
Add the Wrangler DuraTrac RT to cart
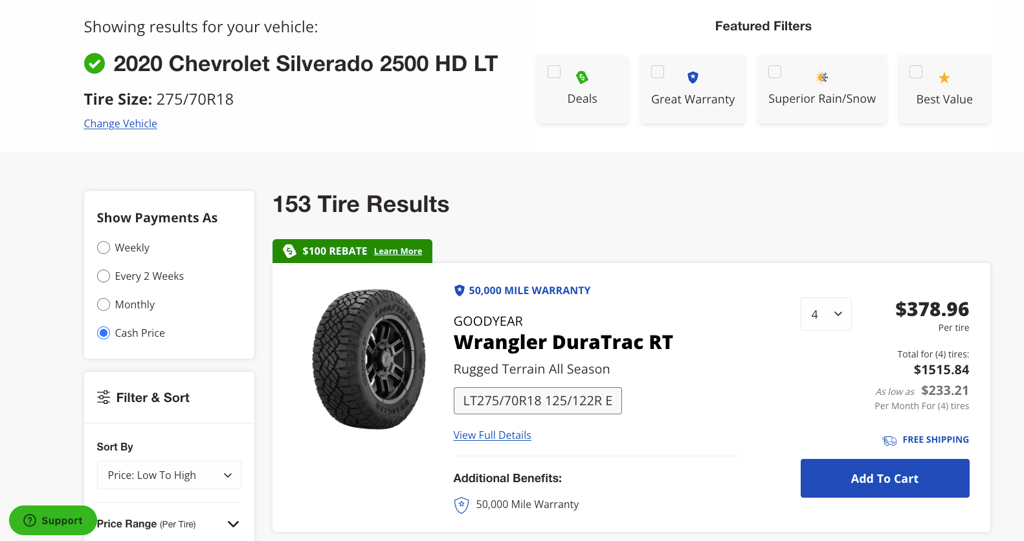884,478
